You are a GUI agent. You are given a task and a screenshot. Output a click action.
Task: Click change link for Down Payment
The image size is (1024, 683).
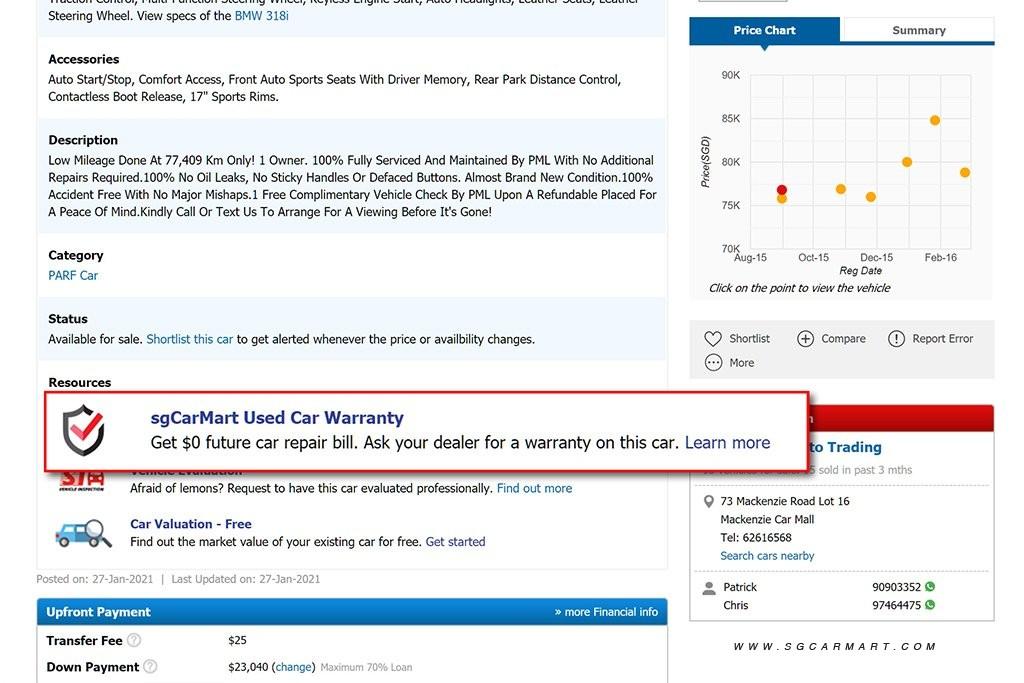click(293, 667)
